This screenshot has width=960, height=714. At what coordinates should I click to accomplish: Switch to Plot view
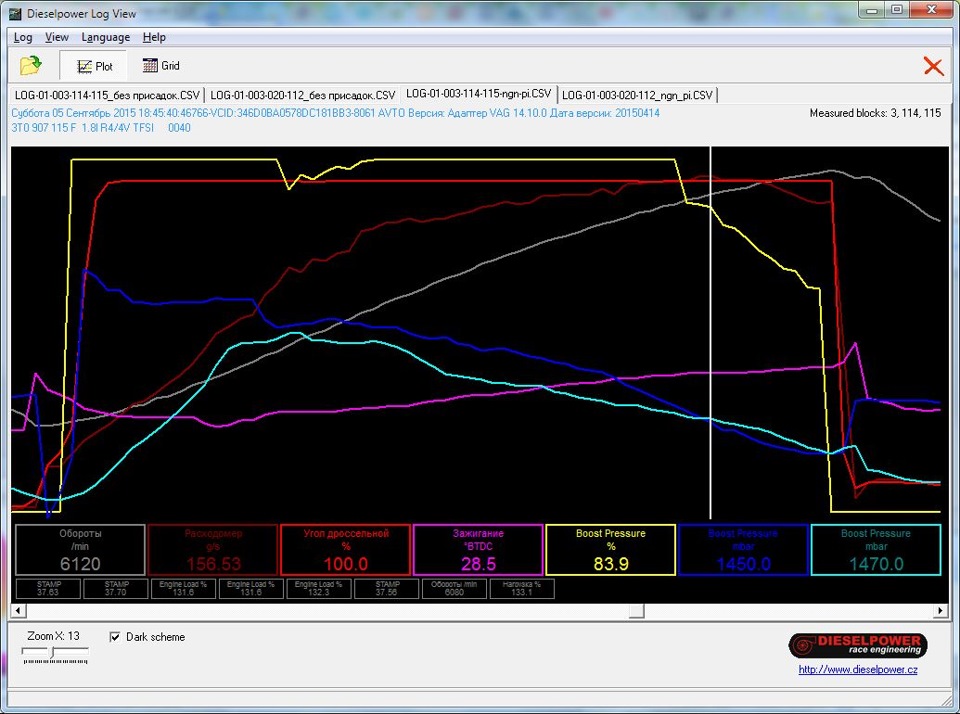94,66
